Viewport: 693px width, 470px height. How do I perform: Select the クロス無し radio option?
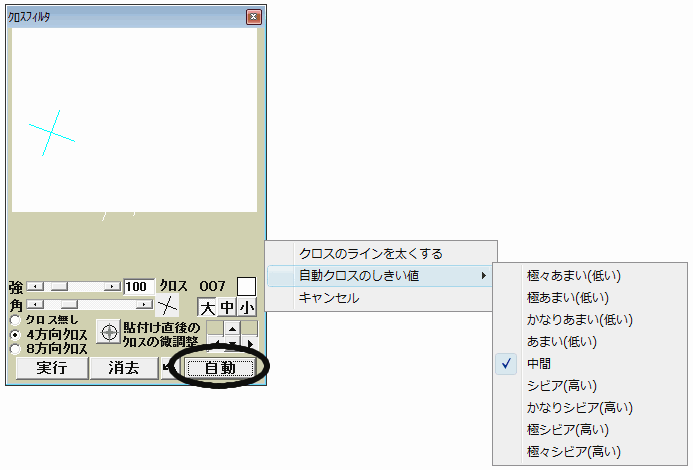[x=15, y=320]
